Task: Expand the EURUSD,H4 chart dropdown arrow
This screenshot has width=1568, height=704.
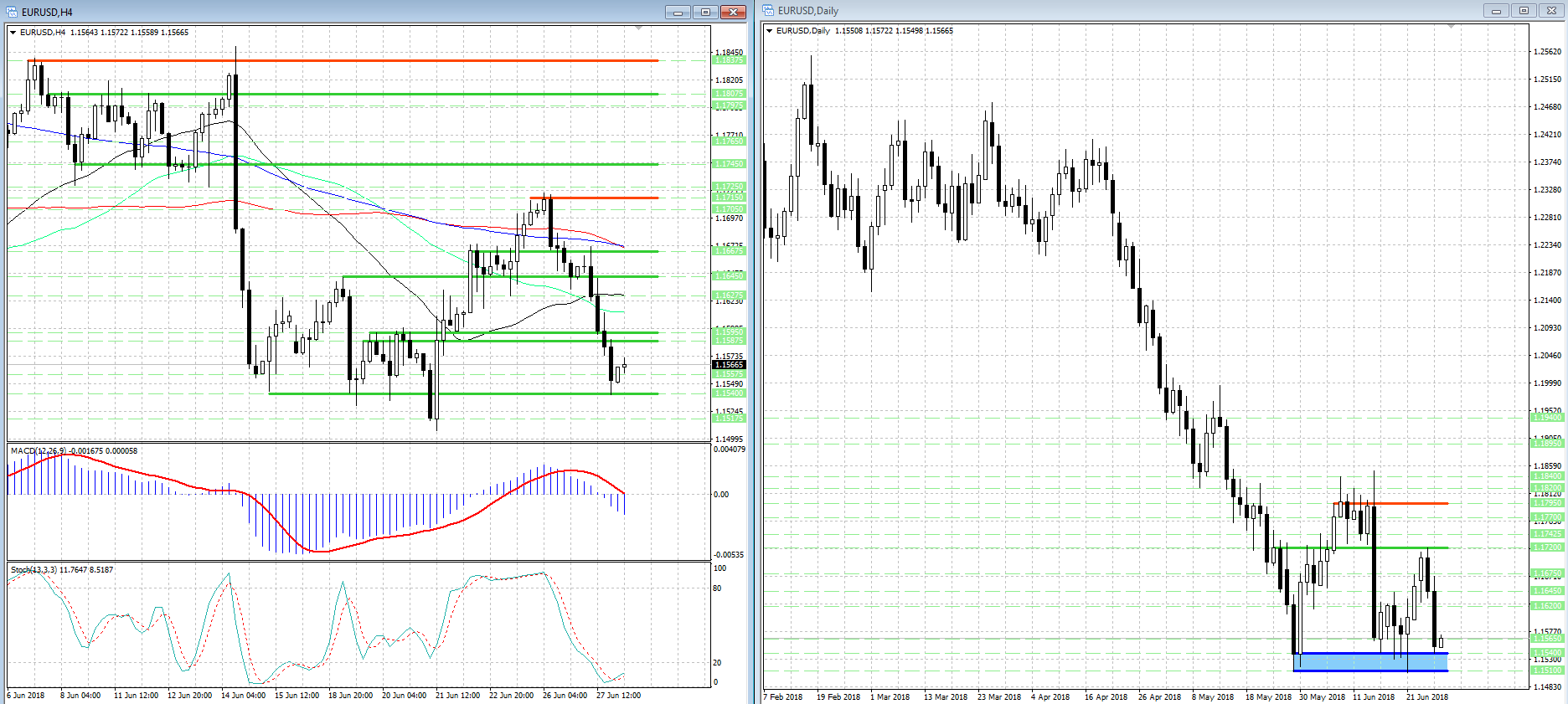Action: click(13, 33)
